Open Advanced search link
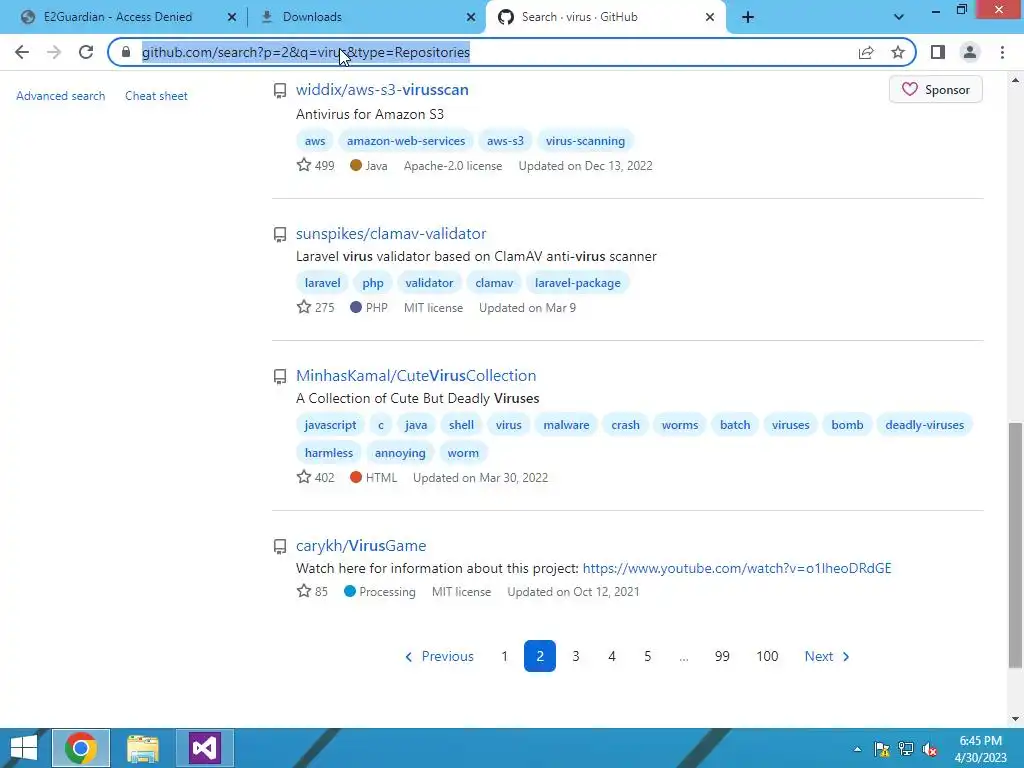This screenshot has height=768, width=1024. coord(61,96)
